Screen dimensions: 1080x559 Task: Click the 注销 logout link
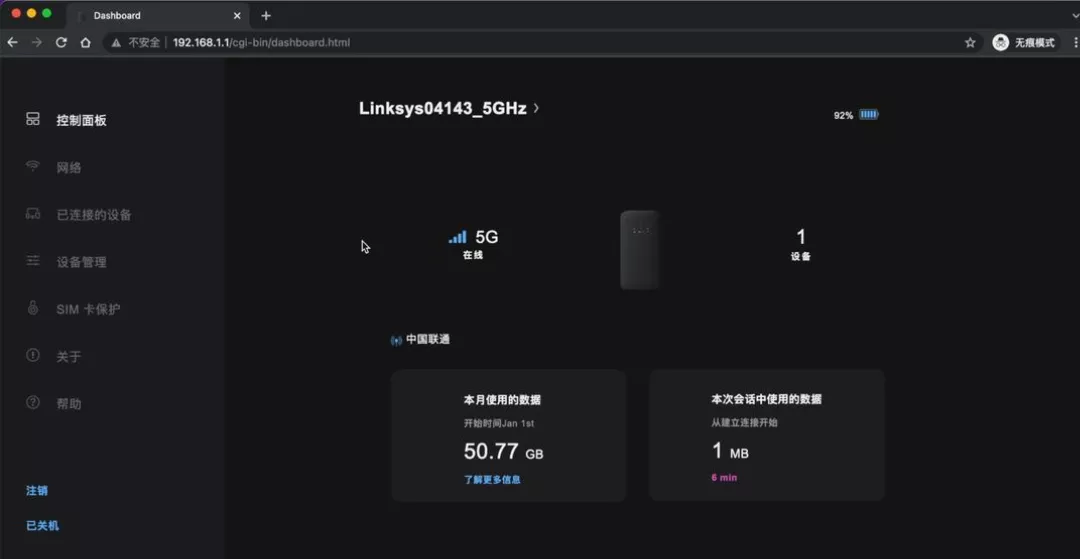tap(37, 491)
